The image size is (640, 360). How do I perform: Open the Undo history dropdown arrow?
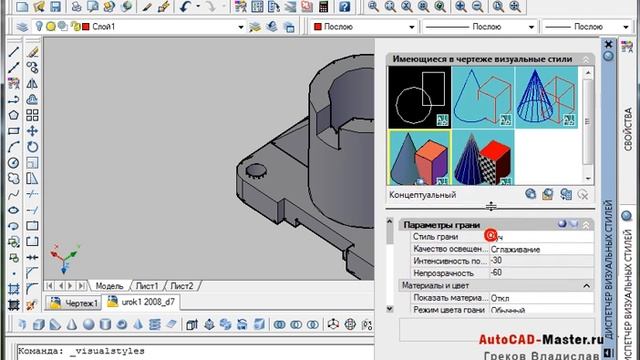(x=198, y=6)
